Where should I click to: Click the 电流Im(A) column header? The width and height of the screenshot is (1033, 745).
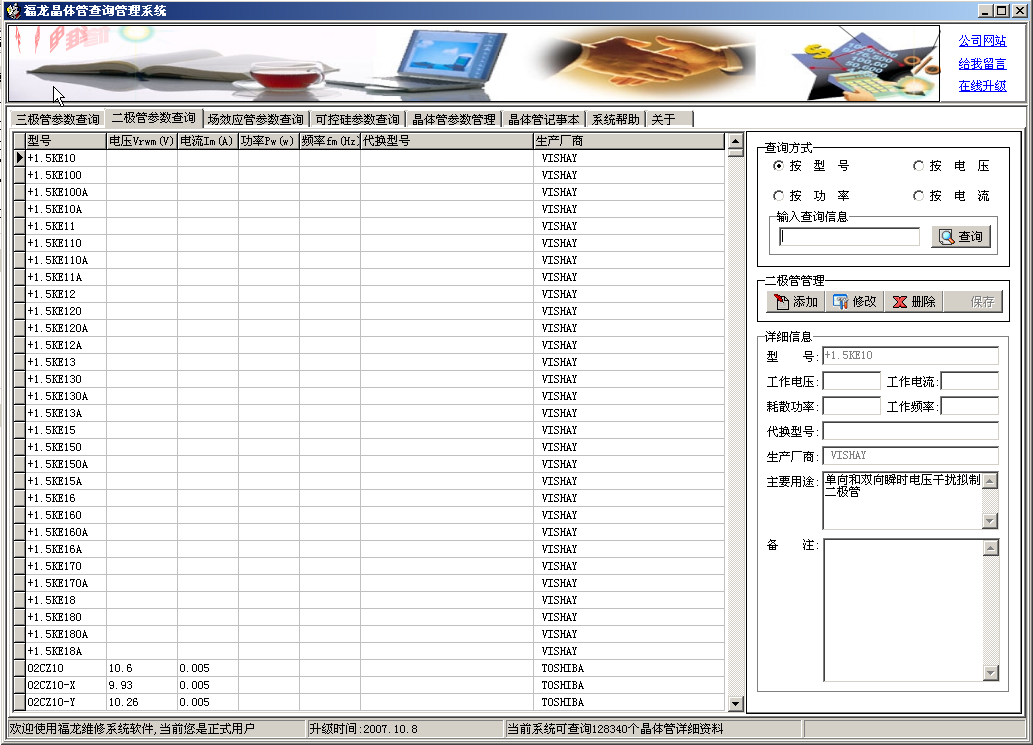(x=208, y=141)
